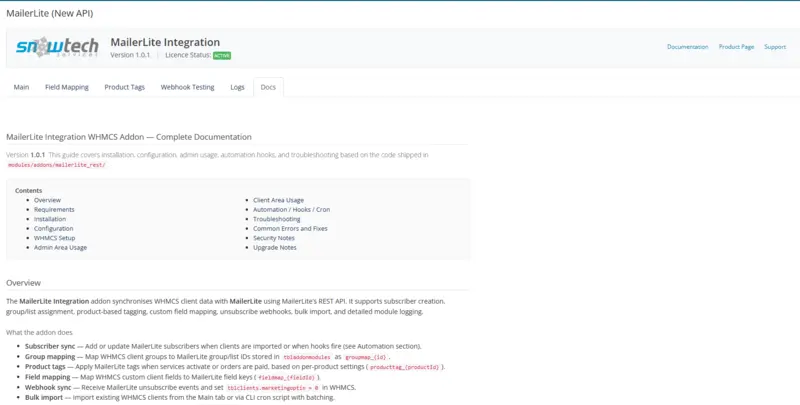The width and height of the screenshot is (800, 405).
Task: Click the tbladdonmodules code label
Action: pos(307,358)
